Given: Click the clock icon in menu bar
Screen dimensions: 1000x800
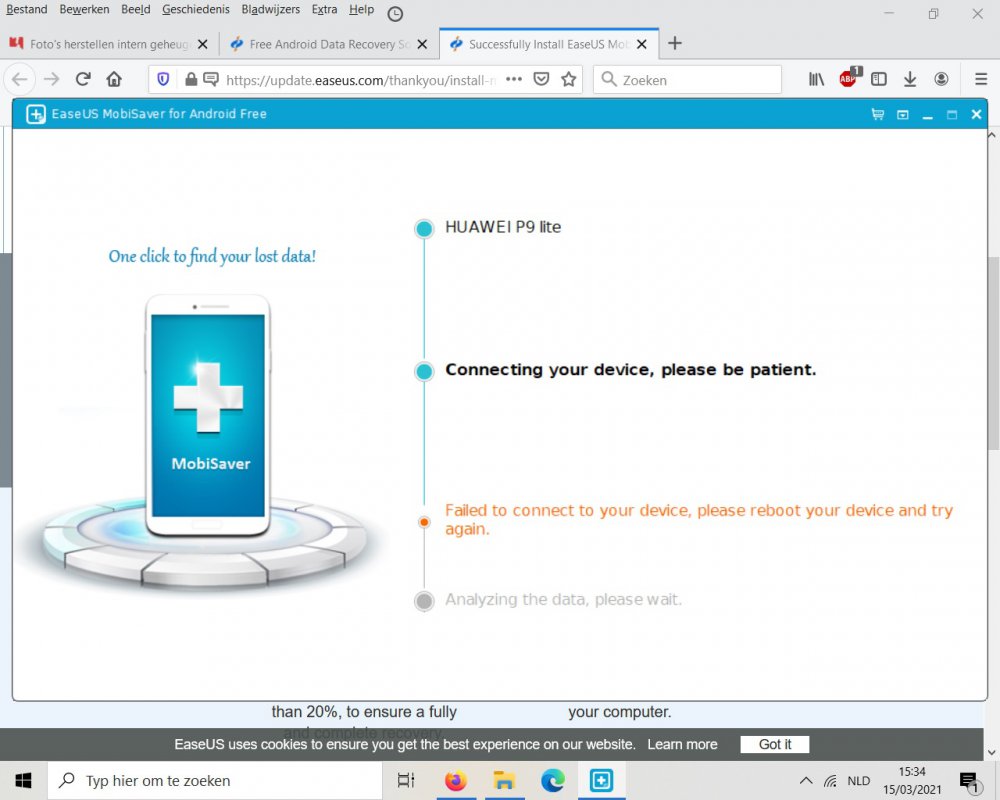Looking at the screenshot, I should 395,14.
